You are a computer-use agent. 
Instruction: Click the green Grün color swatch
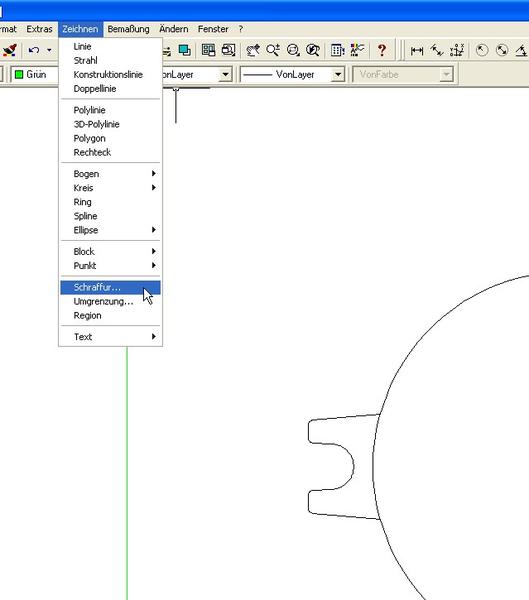click(19, 74)
